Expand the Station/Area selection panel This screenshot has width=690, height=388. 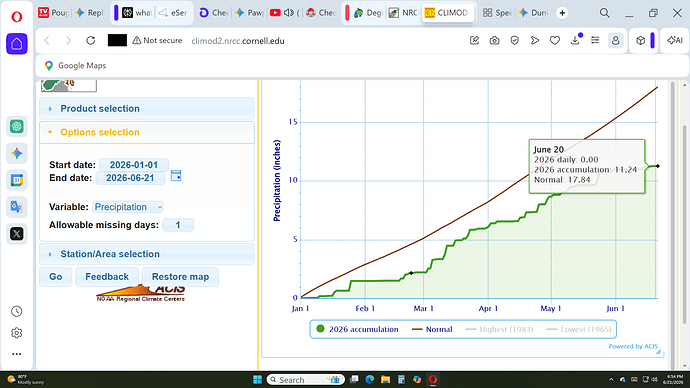click(x=147, y=254)
